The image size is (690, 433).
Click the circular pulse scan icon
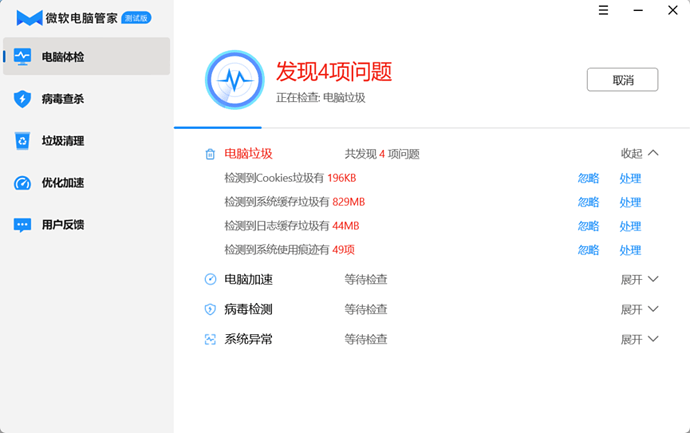click(x=235, y=80)
